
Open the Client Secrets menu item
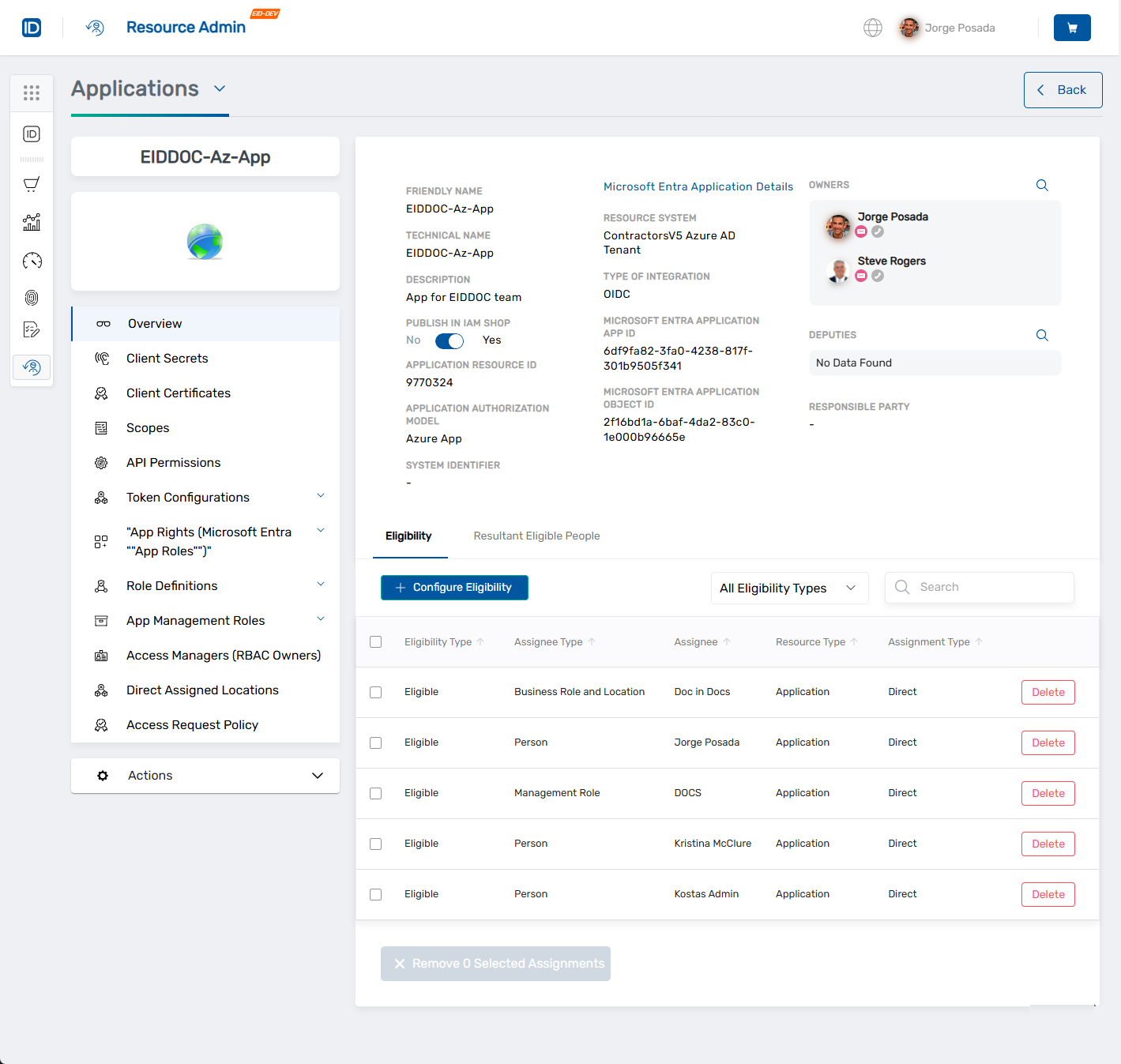pyautogui.click(x=167, y=358)
